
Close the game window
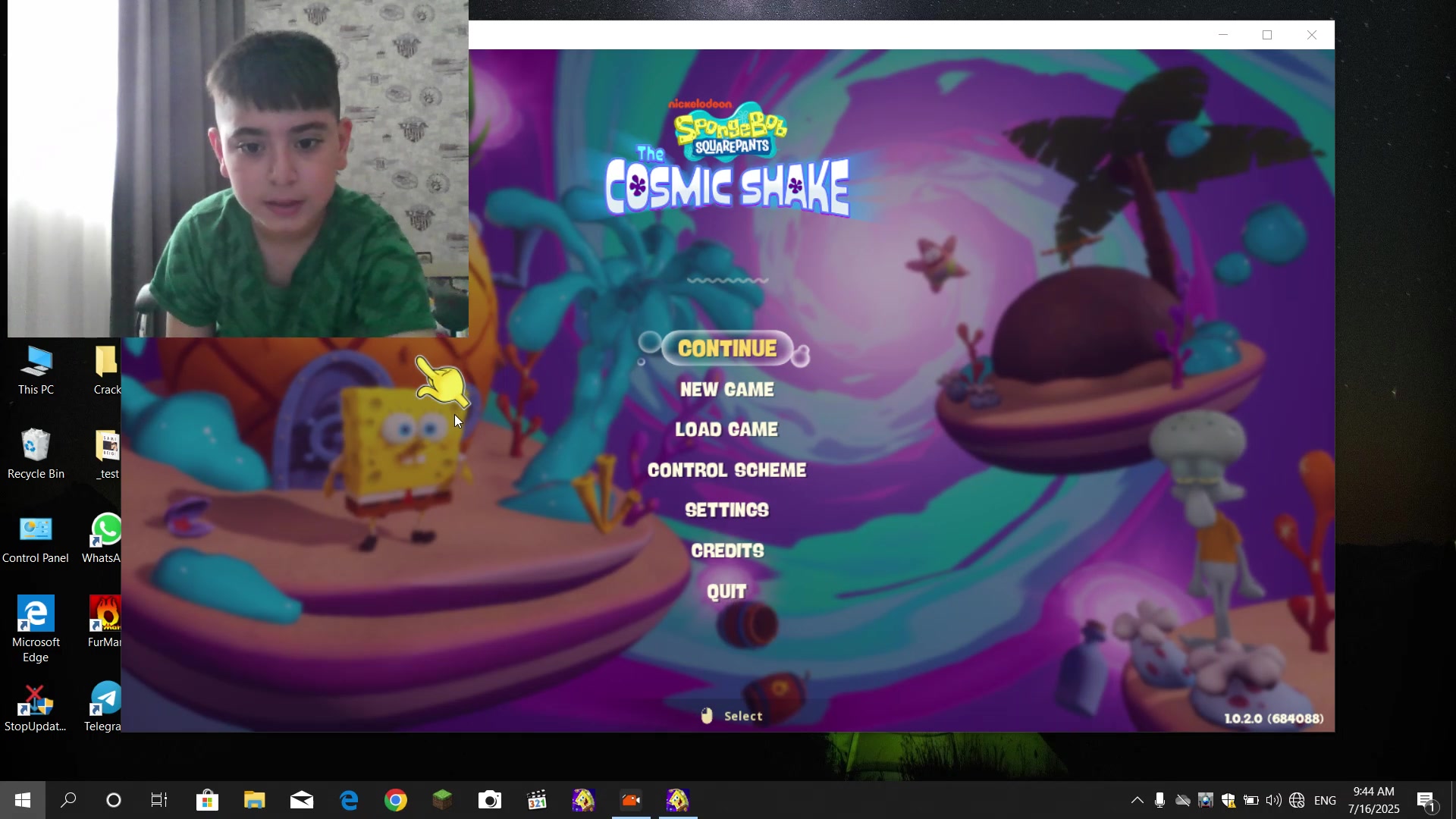(x=1312, y=35)
